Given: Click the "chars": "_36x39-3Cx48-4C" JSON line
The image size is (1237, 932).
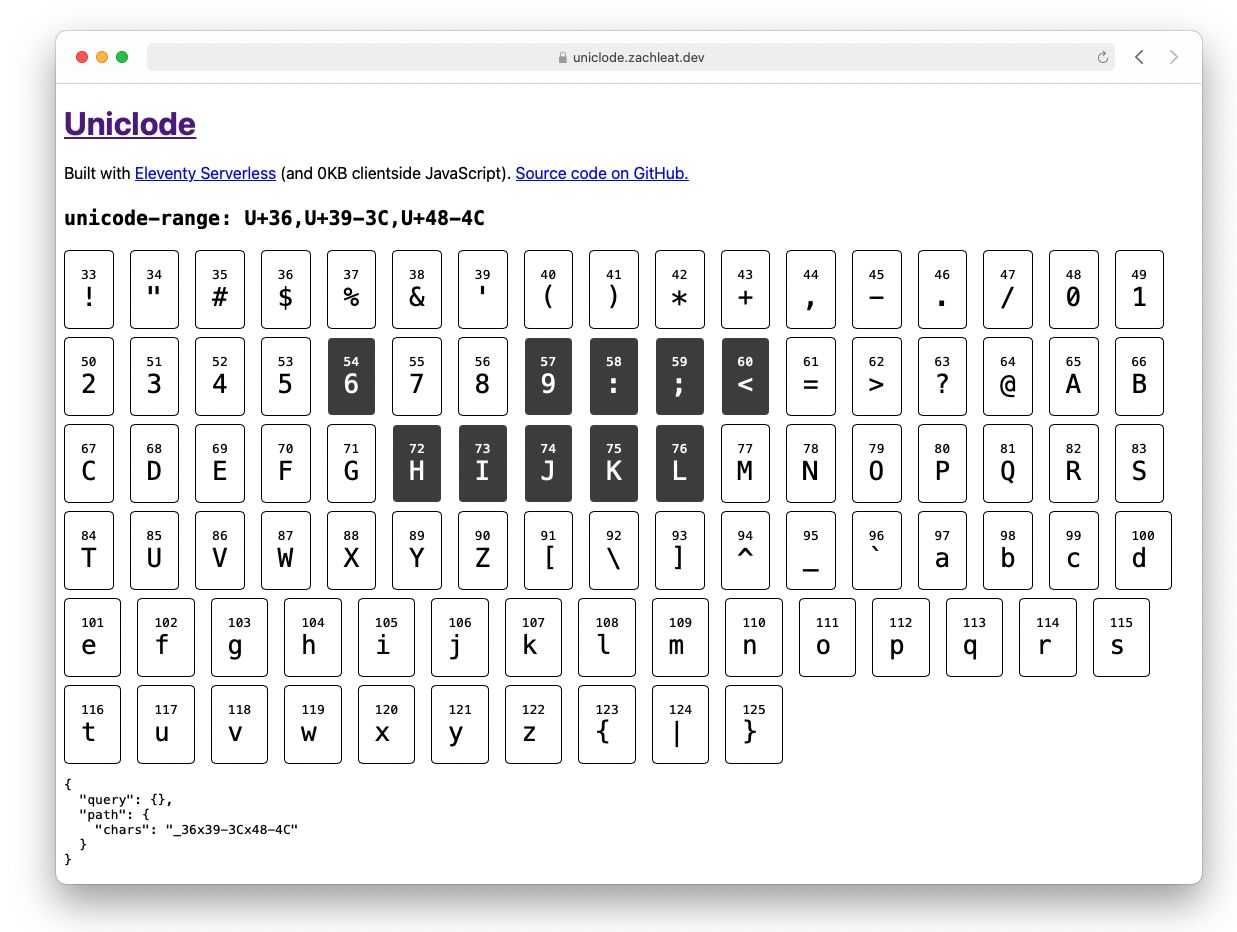Looking at the screenshot, I should coord(196,829).
